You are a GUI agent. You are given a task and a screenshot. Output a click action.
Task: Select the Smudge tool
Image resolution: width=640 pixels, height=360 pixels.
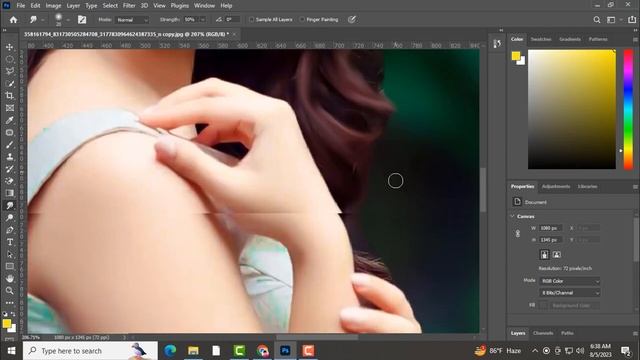click(x=9, y=205)
